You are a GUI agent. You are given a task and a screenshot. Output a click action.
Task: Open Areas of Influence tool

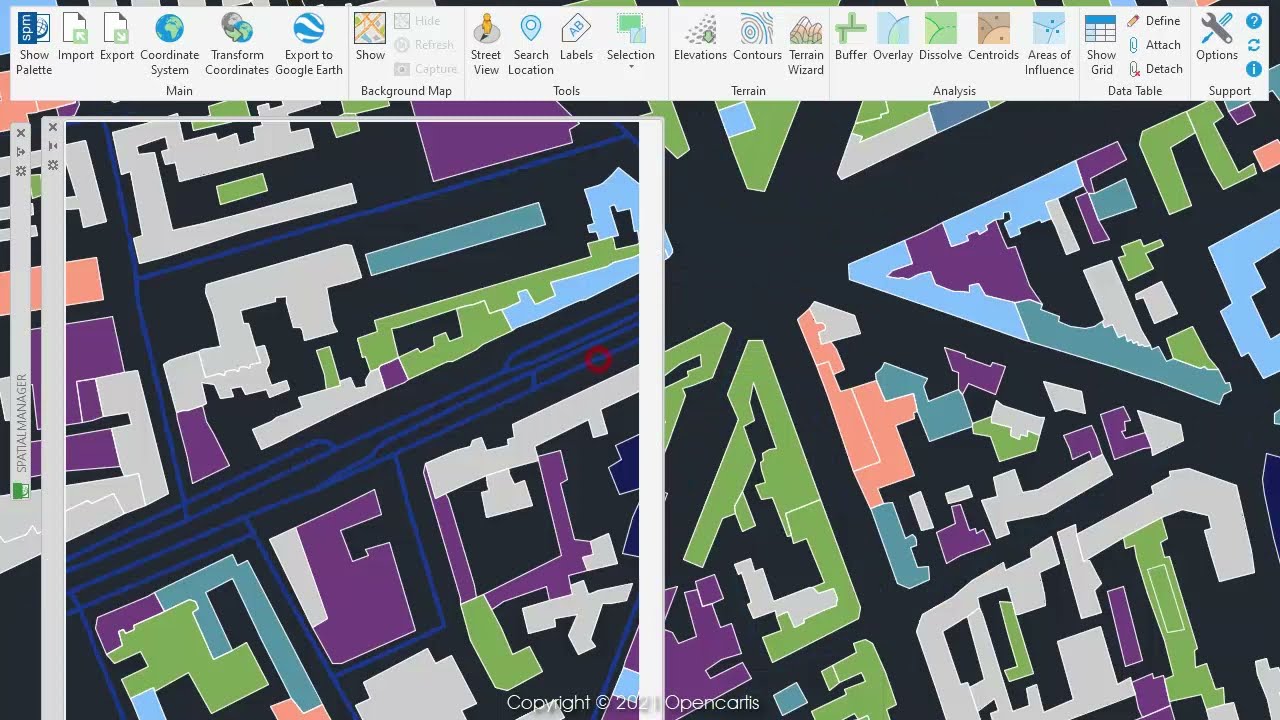(1049, 44)
